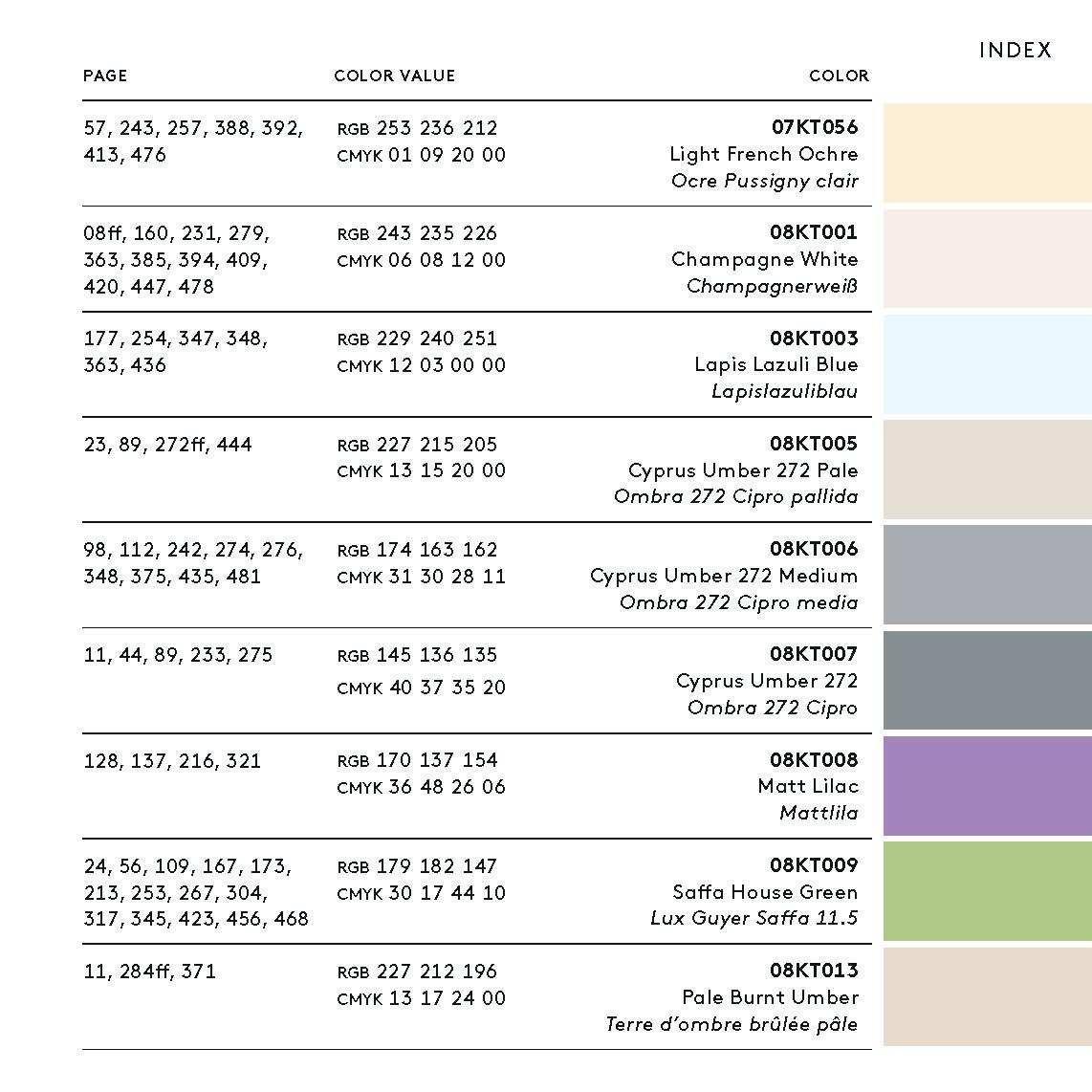Choose the Cyprus Umber 272 Pale swatch

pyautogui.click(x=987, y=470)
